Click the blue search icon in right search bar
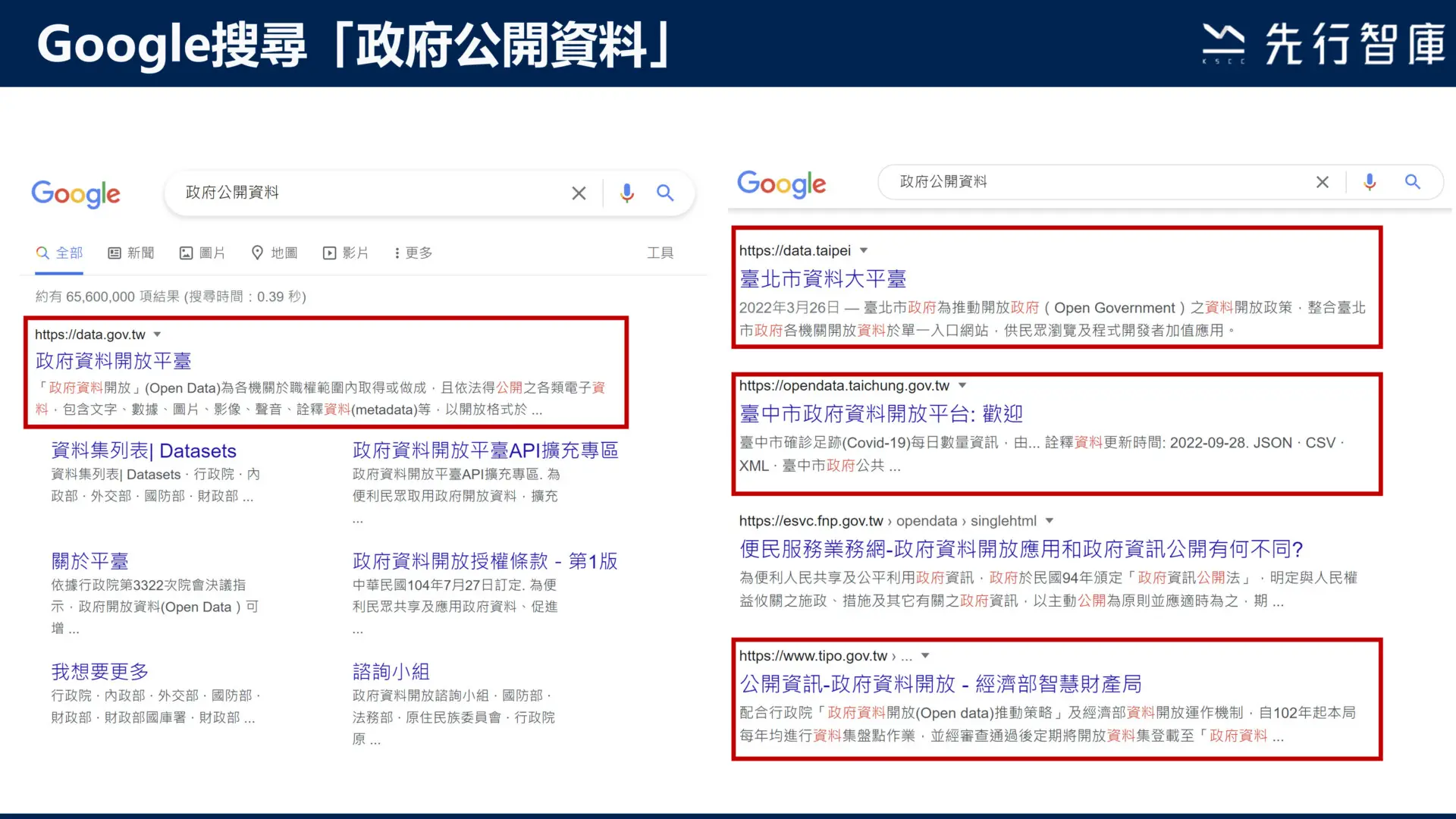Viewport: 1456px width, 819px height. [x=1412, y=182]
